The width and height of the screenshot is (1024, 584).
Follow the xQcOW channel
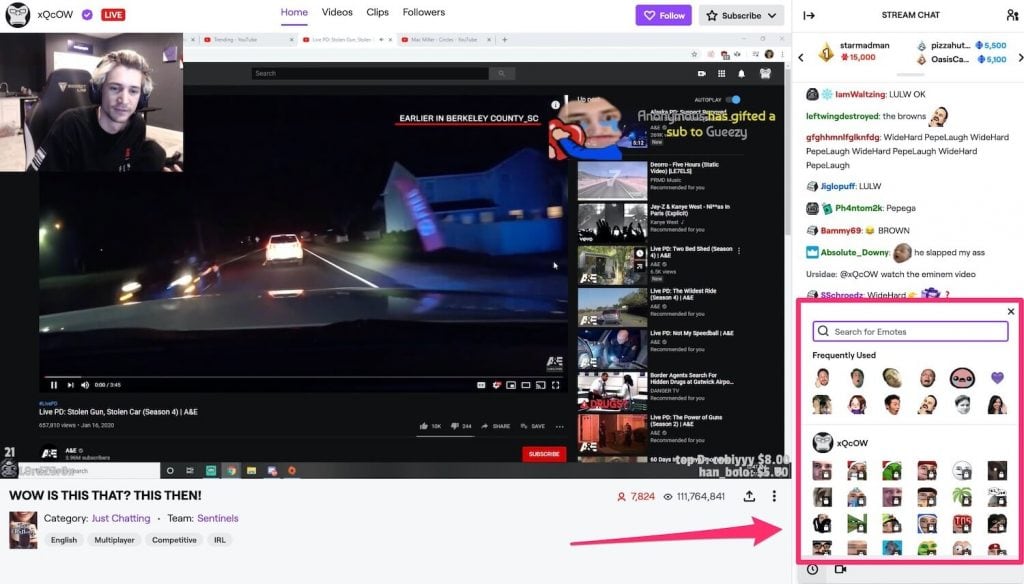point(664,15)
